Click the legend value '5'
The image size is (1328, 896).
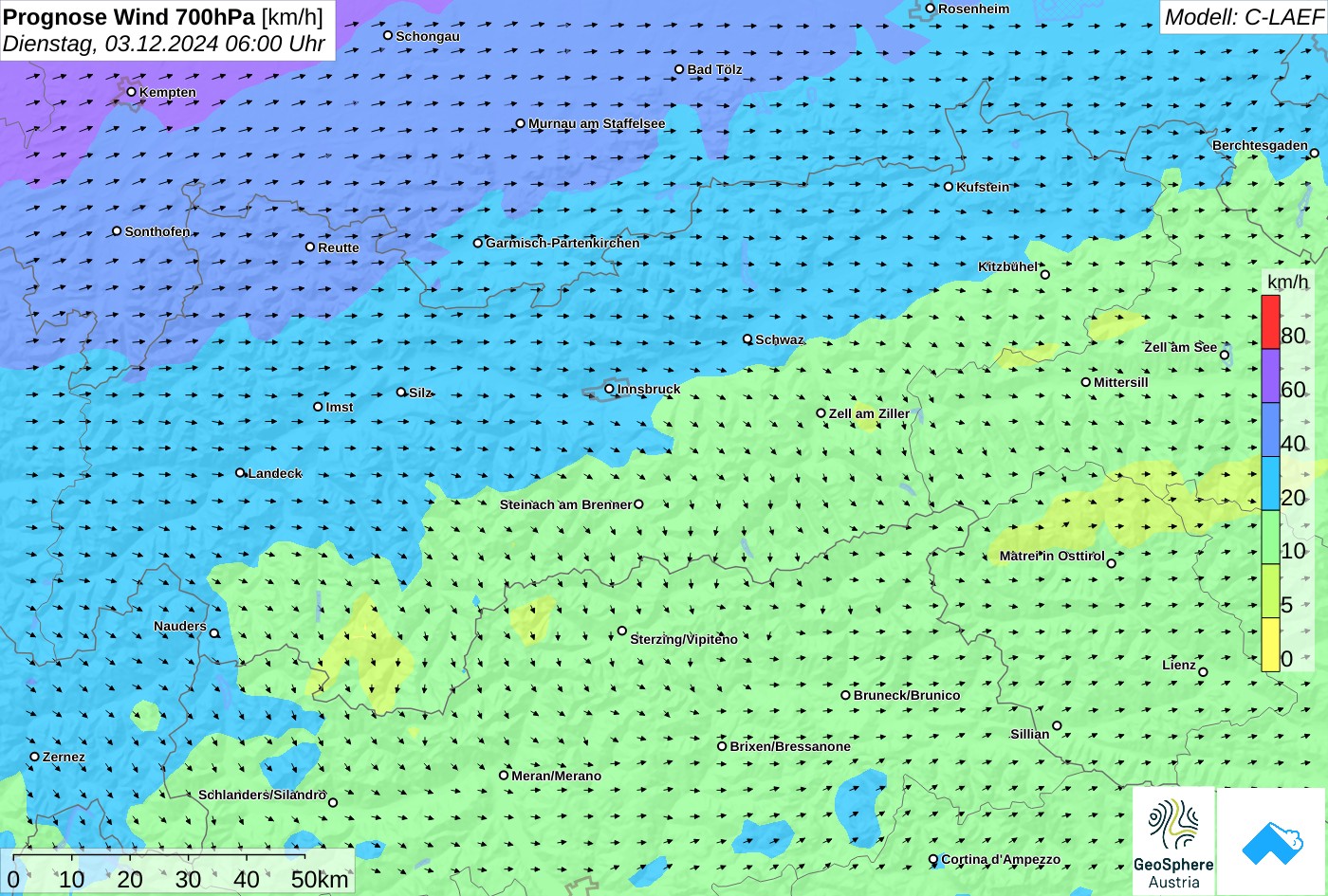tap(1286, 605)
